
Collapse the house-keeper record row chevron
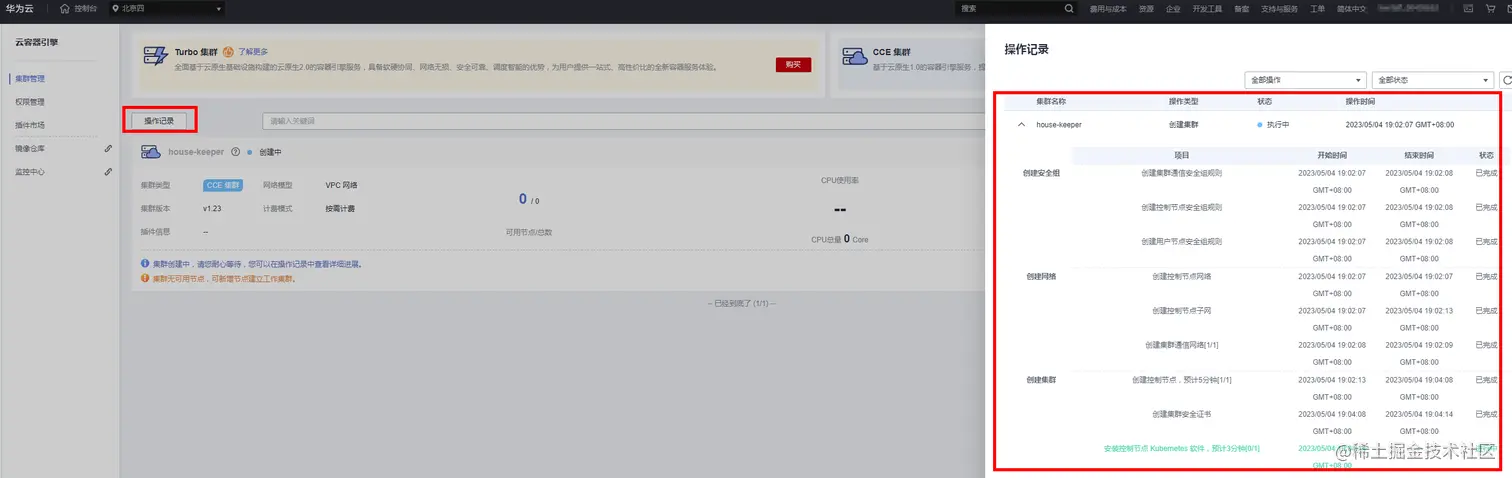1021,125
